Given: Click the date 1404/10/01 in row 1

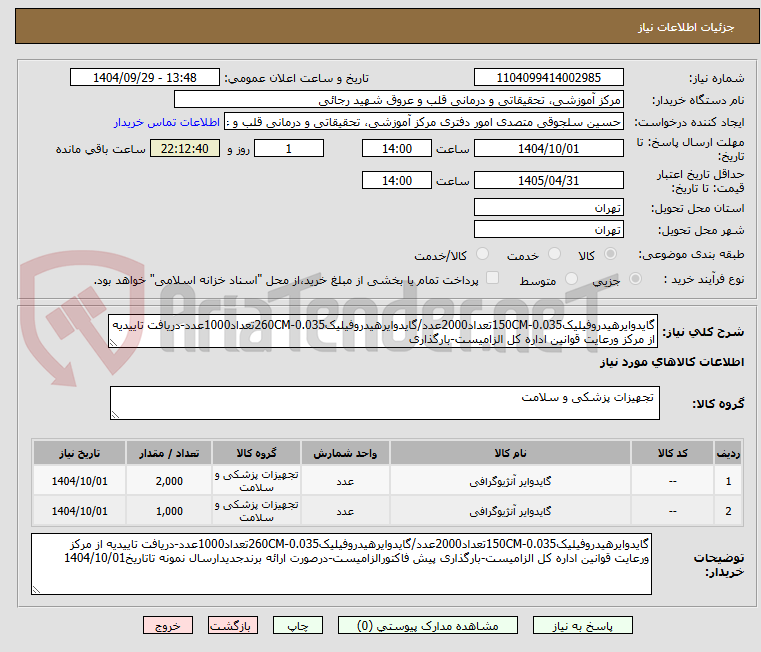Looking at the screenshot, I should tap(80, 481).
